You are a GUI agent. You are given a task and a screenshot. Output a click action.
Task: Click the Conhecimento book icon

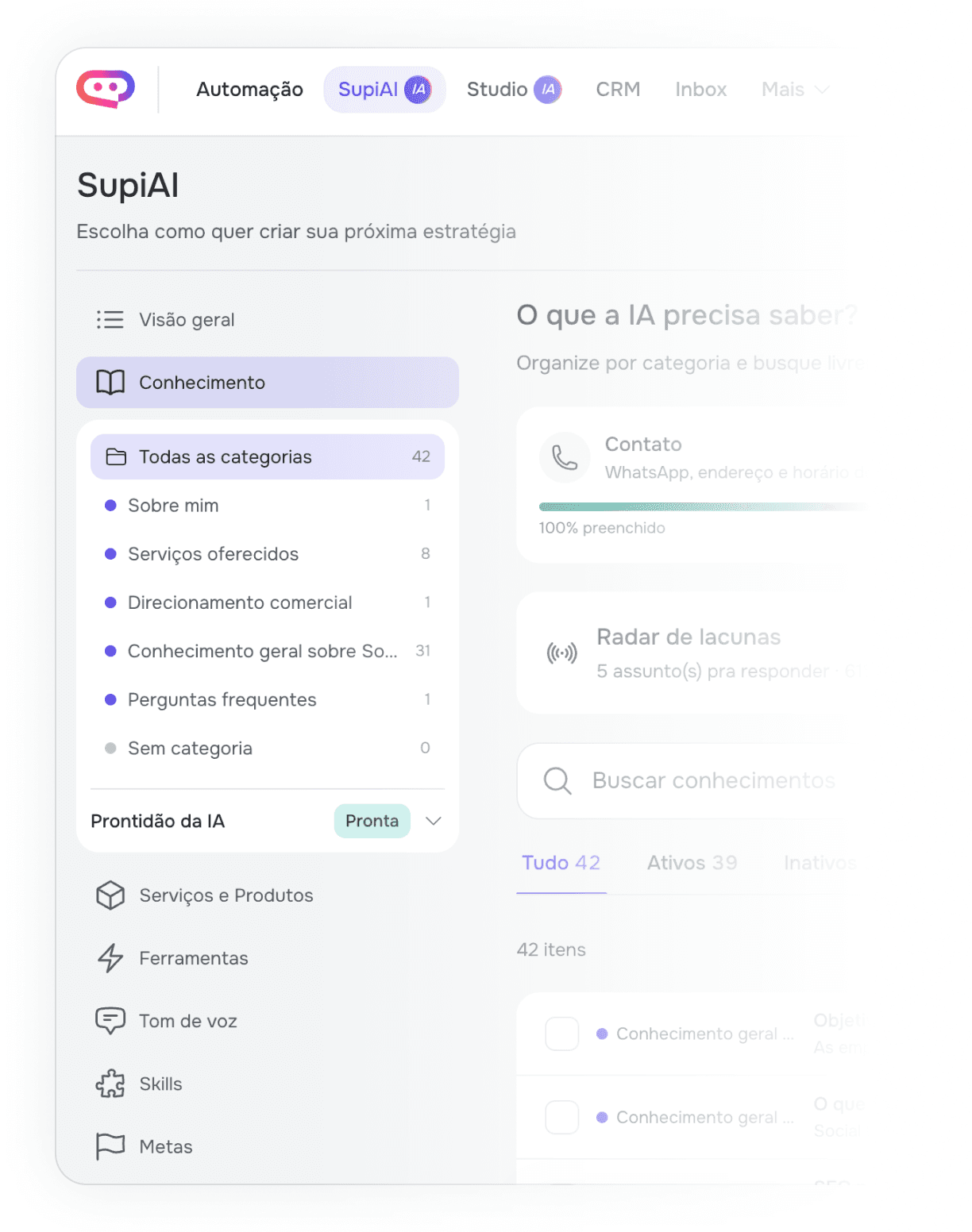110,383
